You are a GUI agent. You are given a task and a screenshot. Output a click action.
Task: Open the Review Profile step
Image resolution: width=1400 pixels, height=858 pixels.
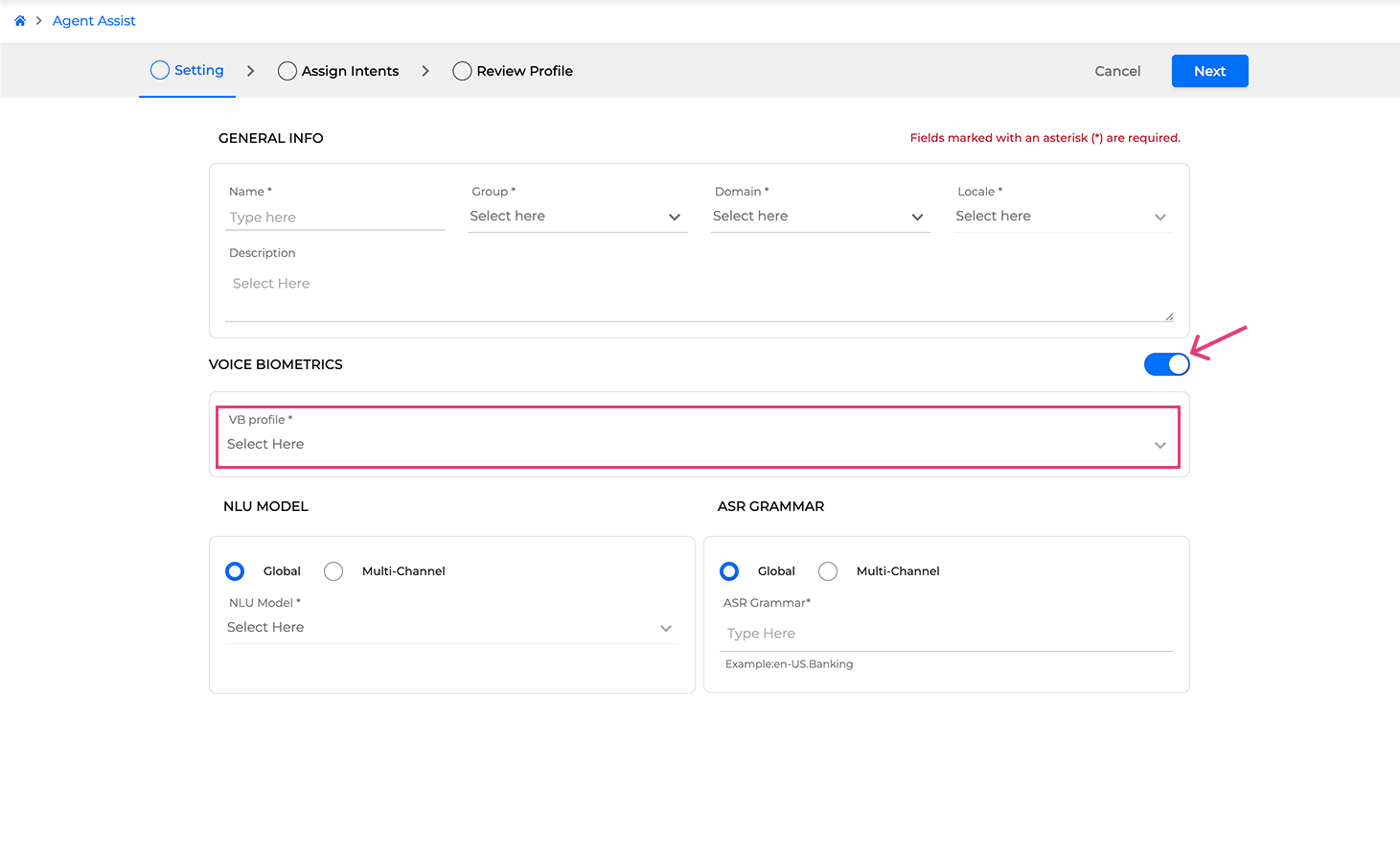(513, 71)
